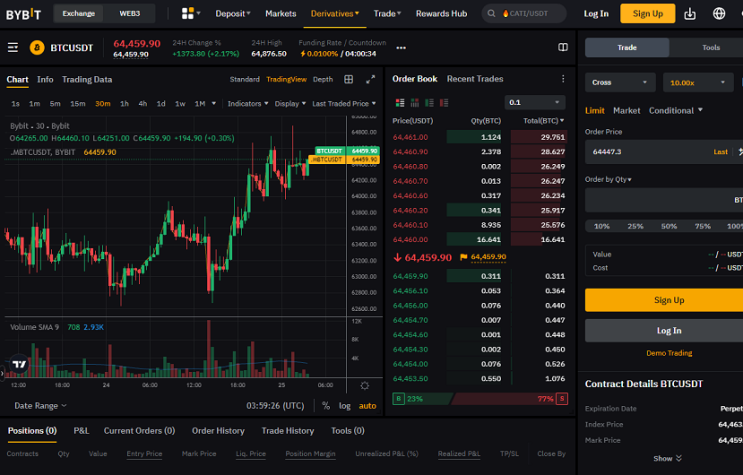Set order quantity to 50%
Image resolution: width=743 pixels, height=475 pixels.
click(x=669, y=226)
